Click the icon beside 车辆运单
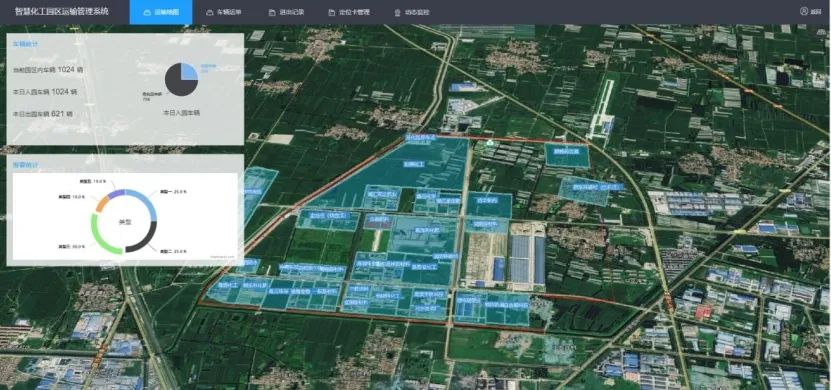The height and width of the screenshot is (390, 831). click(209, 12)
